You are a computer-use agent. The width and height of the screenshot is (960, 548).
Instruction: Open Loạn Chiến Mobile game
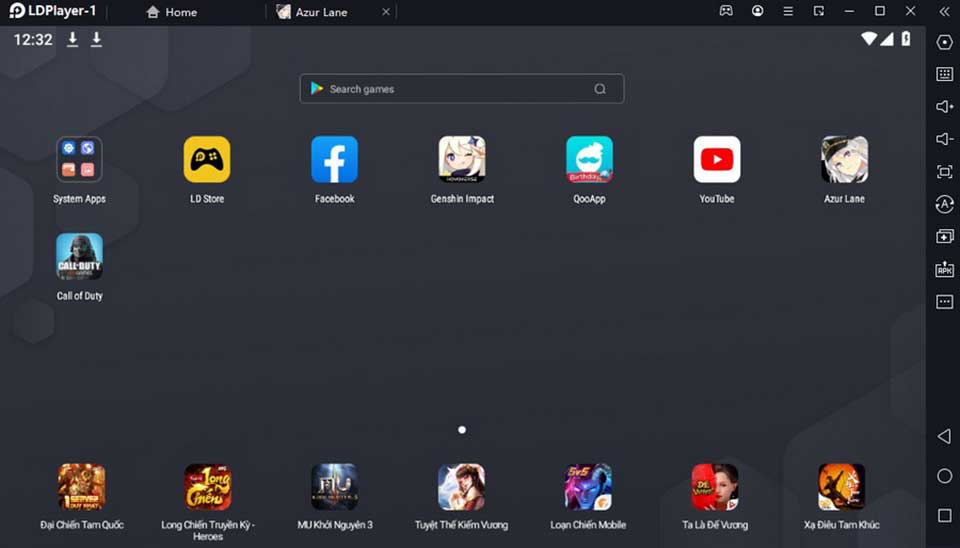[588, 487]
